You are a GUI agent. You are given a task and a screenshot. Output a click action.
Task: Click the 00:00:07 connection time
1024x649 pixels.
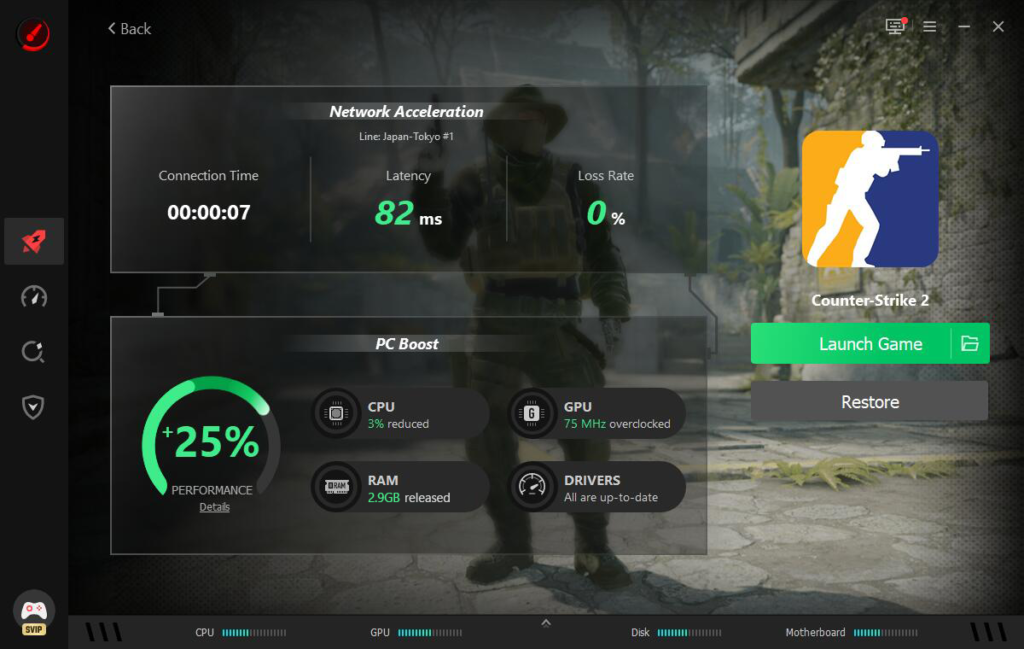point(208,212)
